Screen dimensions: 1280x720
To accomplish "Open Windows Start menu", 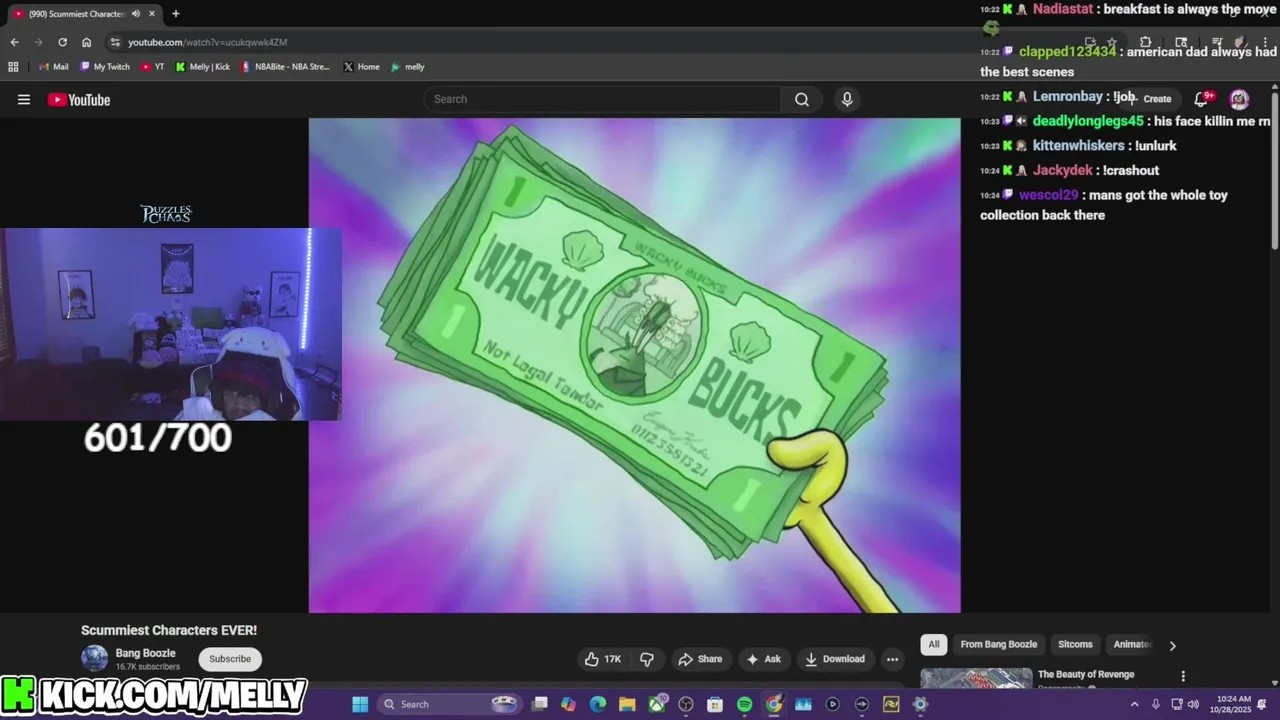I will (x=360, y=704).
